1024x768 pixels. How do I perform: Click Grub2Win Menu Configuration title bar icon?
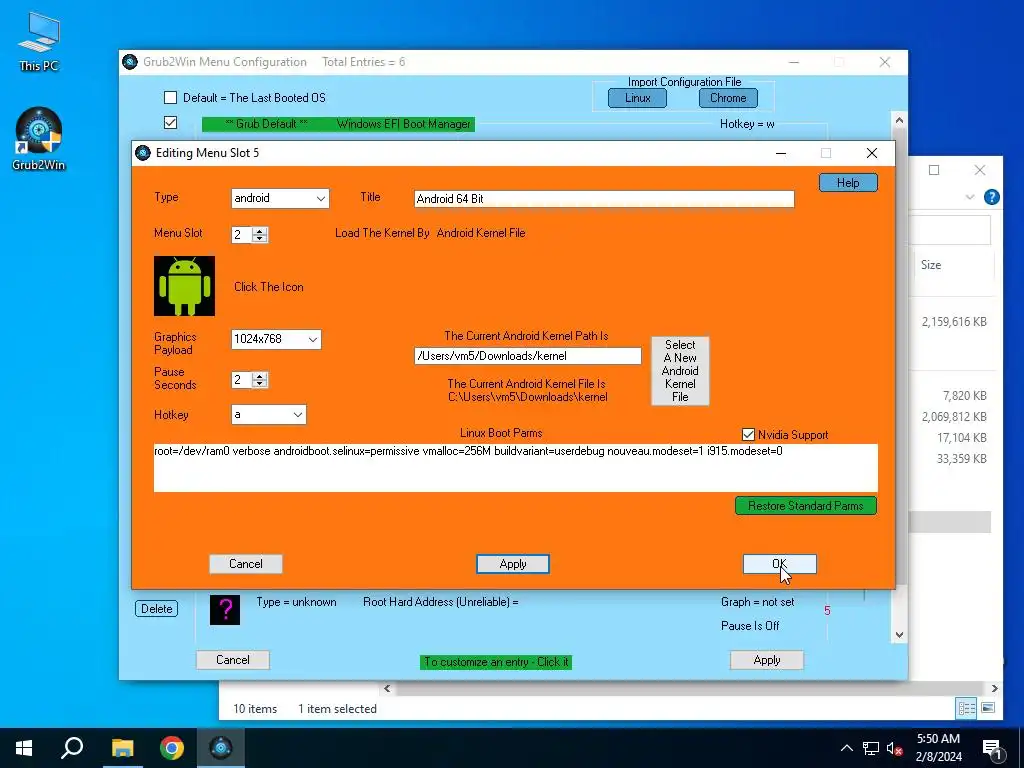(130, 62)
